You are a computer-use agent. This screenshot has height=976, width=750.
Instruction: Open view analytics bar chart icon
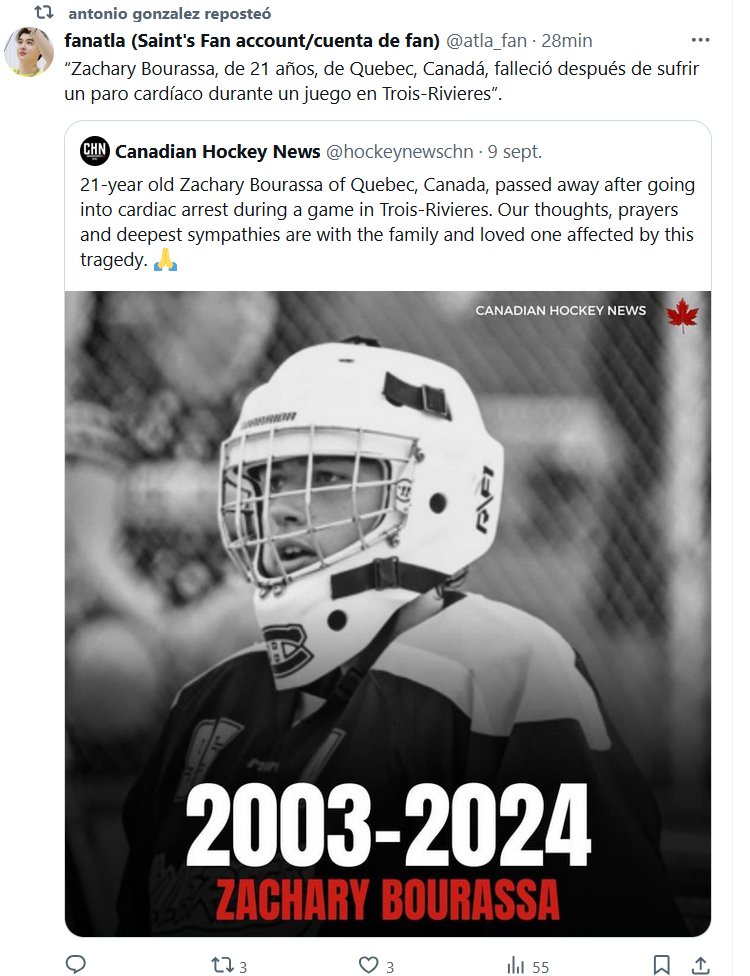(517, 965)
